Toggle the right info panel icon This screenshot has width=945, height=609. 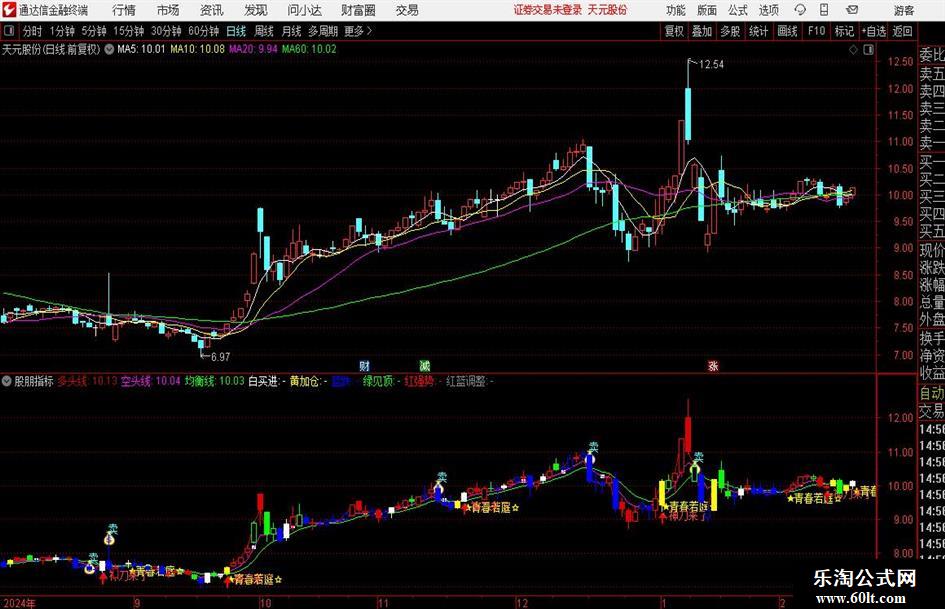pyautogui.click(x=868, y=50)
